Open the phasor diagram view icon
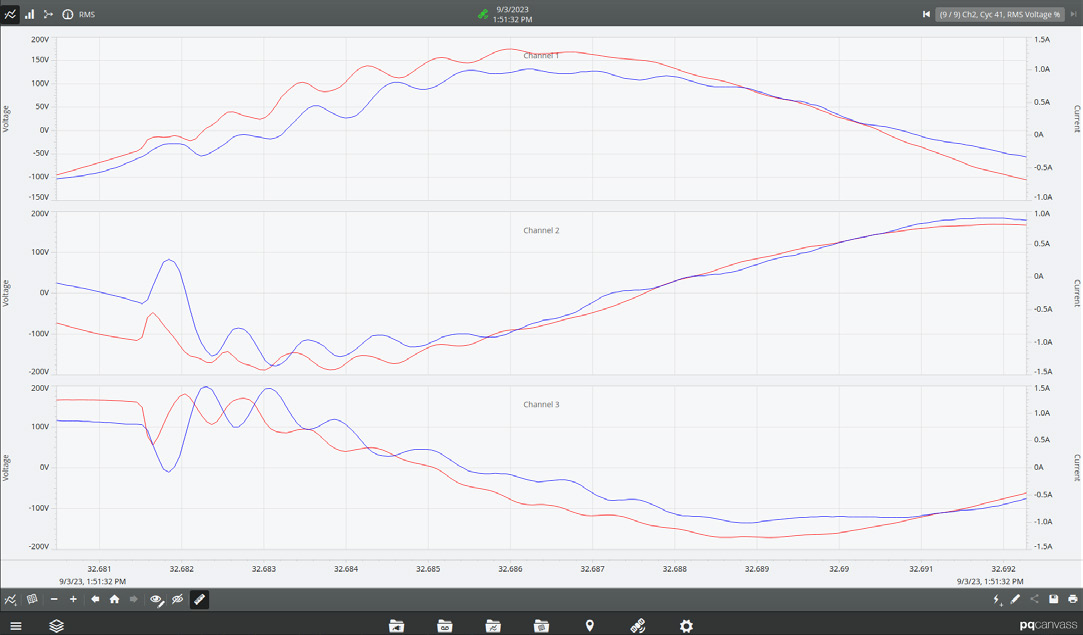Viewport: 1083px width, 635px height. [x=48, y=14]
